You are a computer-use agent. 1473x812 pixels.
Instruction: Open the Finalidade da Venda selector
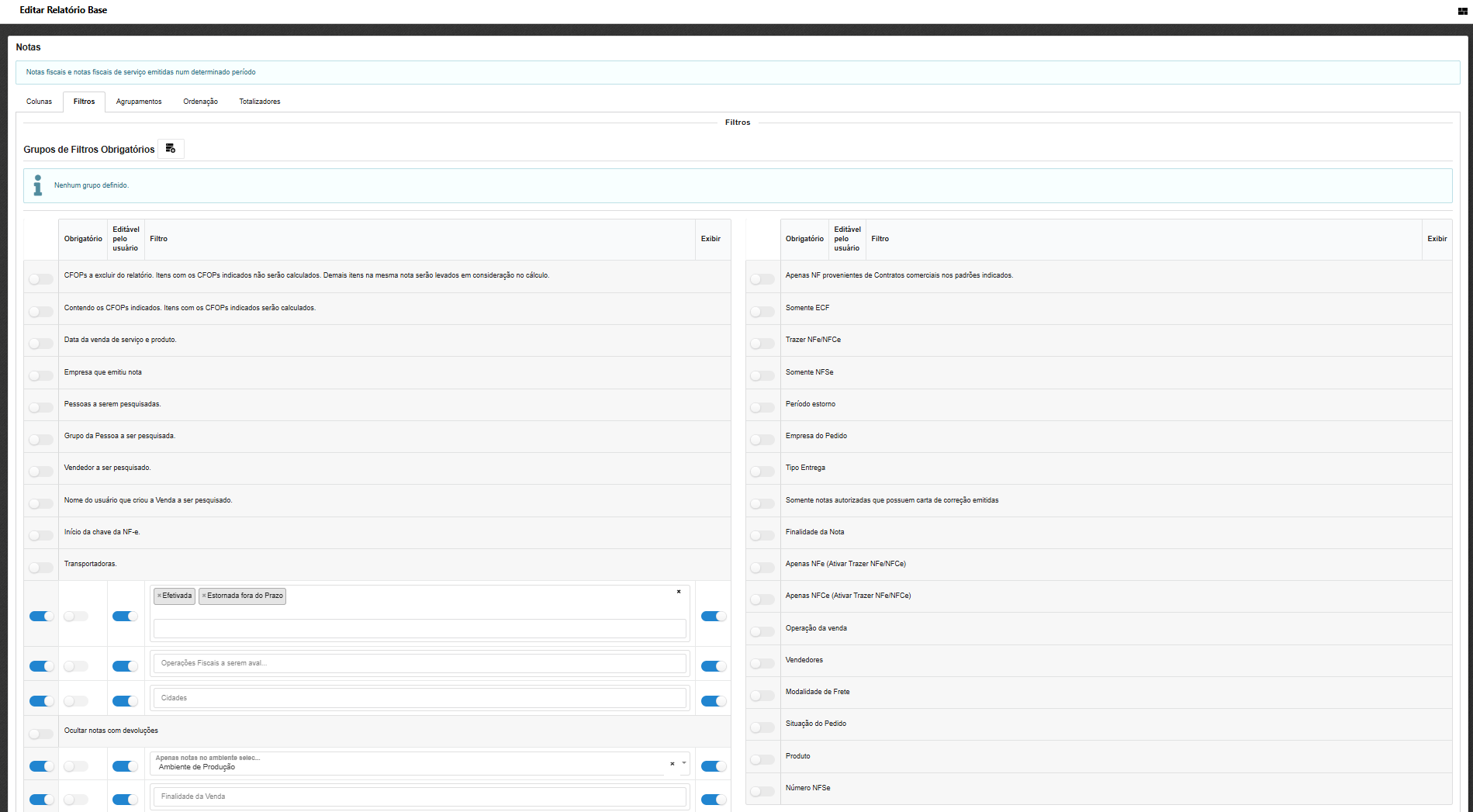(x=420, y=796)
